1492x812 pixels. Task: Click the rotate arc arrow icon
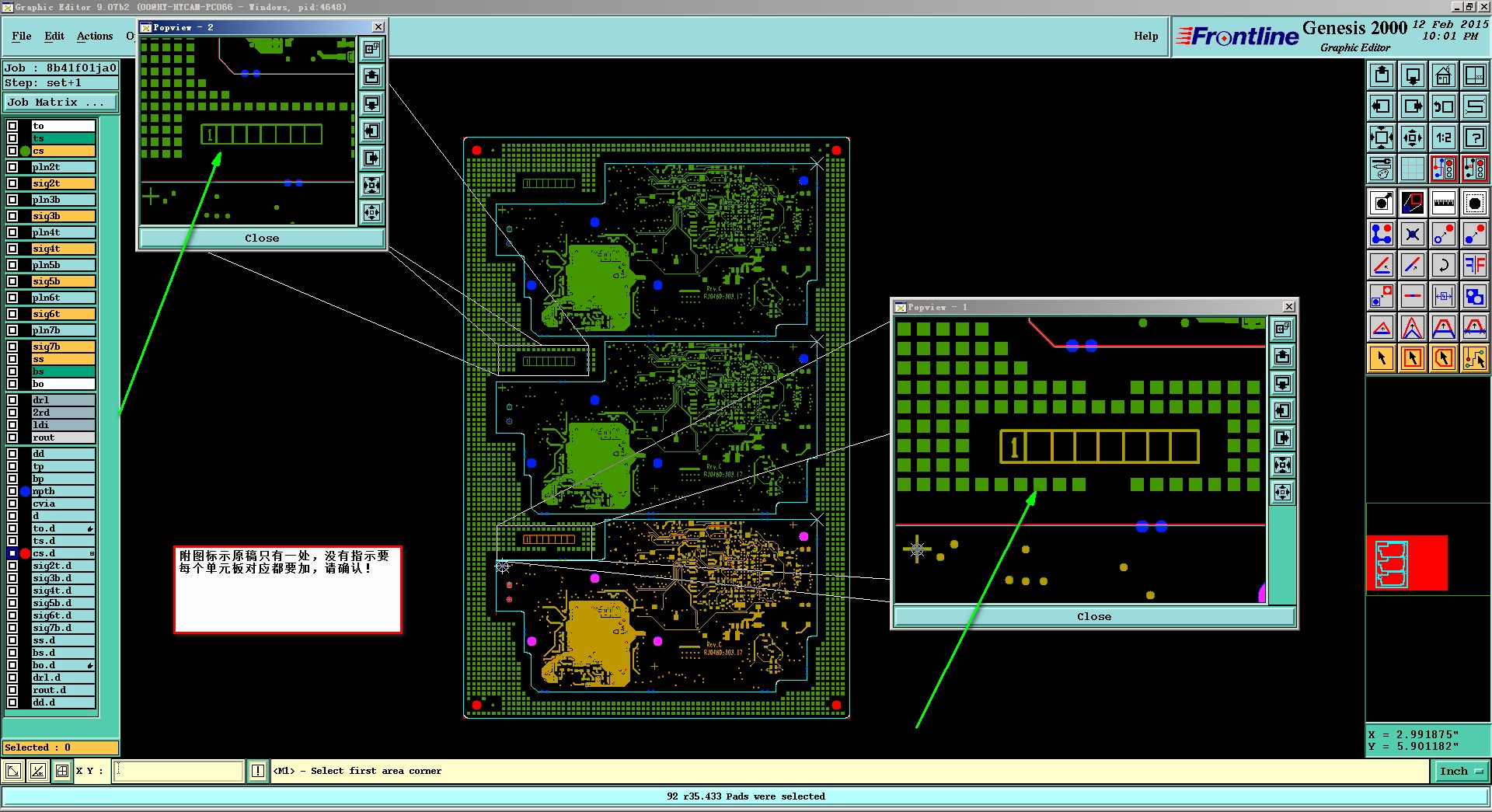pos(1444,265)
